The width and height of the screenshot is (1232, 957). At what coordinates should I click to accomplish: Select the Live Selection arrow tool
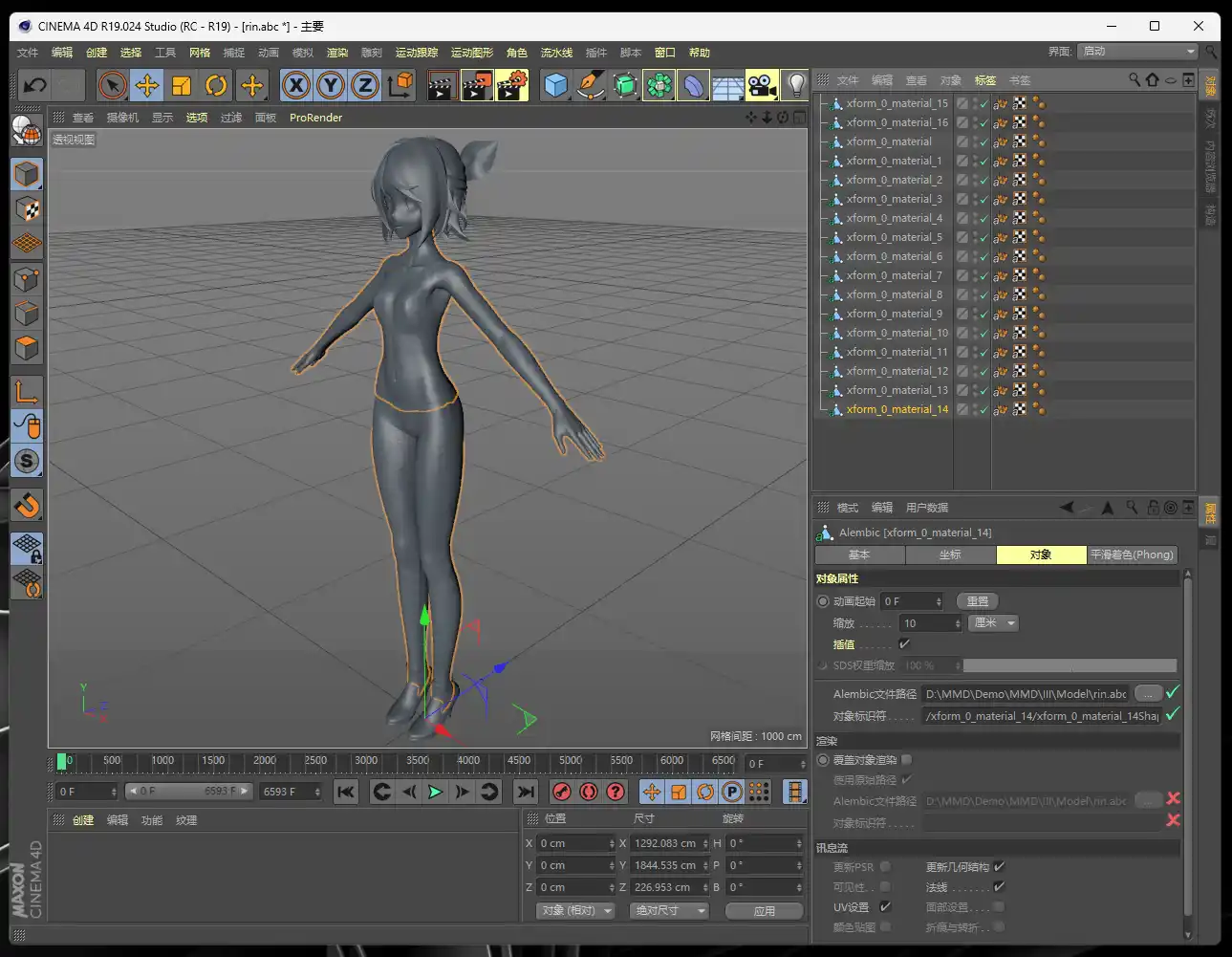[113, 85]
